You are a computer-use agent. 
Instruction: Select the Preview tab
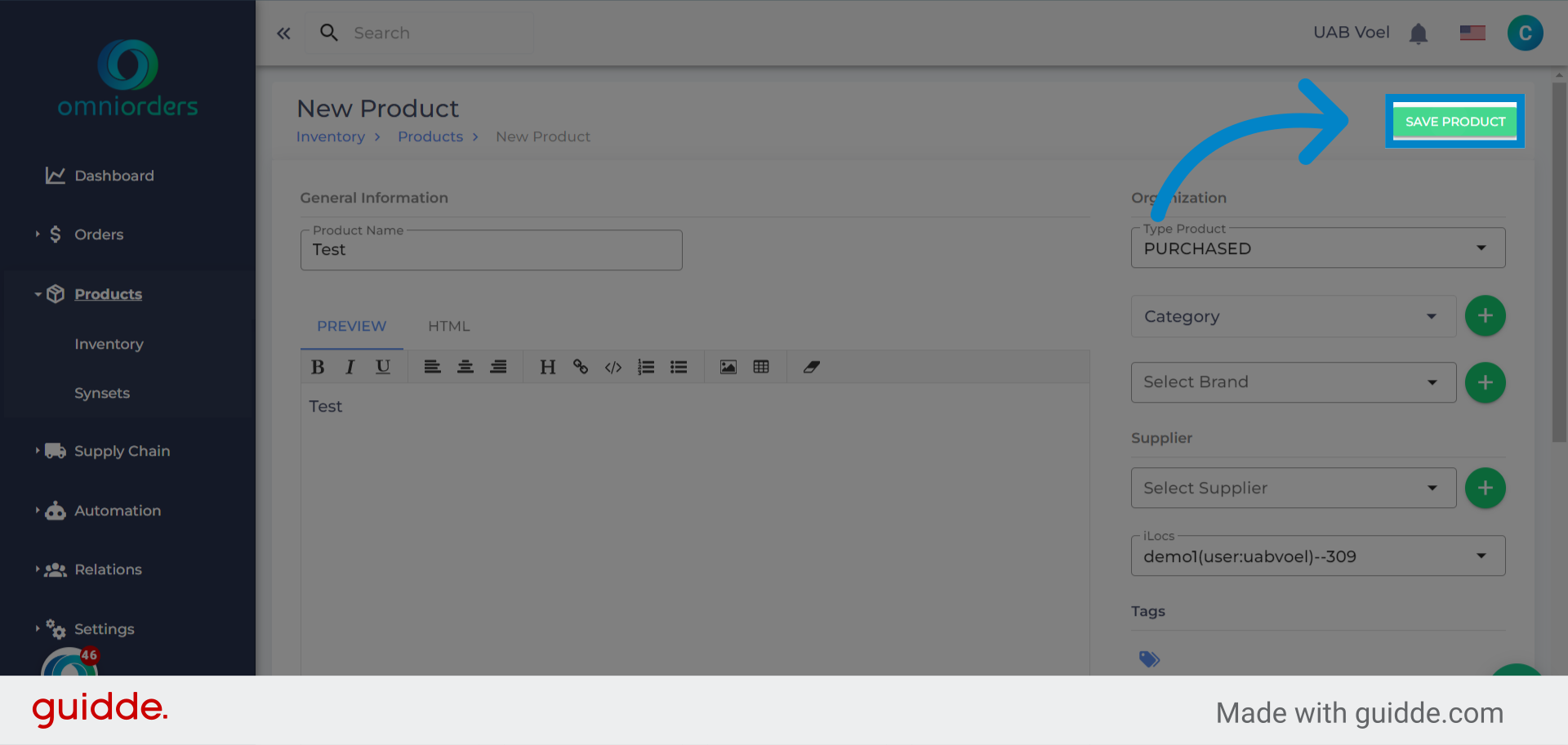pyautogui.click(x=351, y=326)
